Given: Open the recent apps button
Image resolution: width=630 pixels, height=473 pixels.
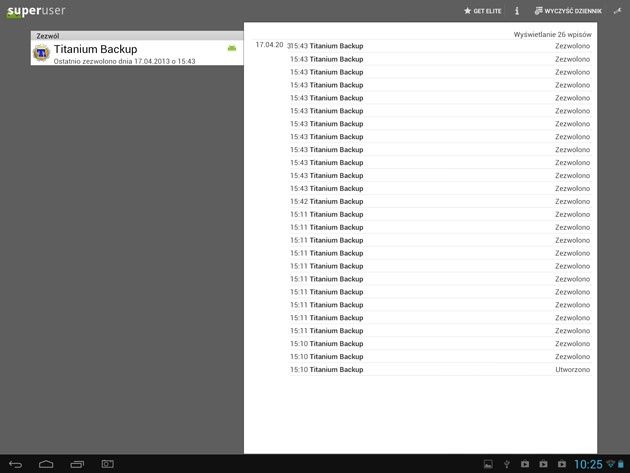Looking at the screenshot, I should (77, 465).
